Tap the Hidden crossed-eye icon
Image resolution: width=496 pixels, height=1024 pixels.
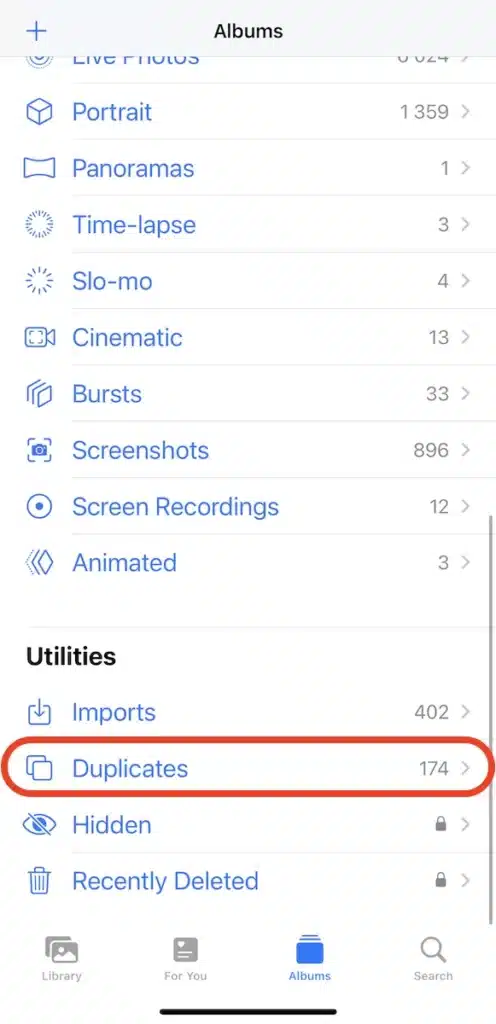point(39,825)
